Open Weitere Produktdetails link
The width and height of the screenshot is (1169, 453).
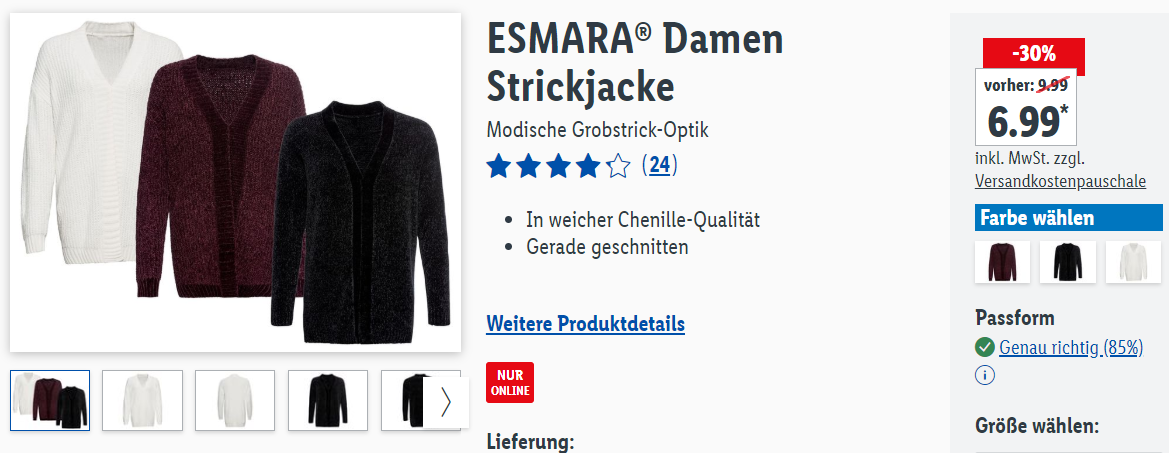pyautogui.click(x=585, y=324)
